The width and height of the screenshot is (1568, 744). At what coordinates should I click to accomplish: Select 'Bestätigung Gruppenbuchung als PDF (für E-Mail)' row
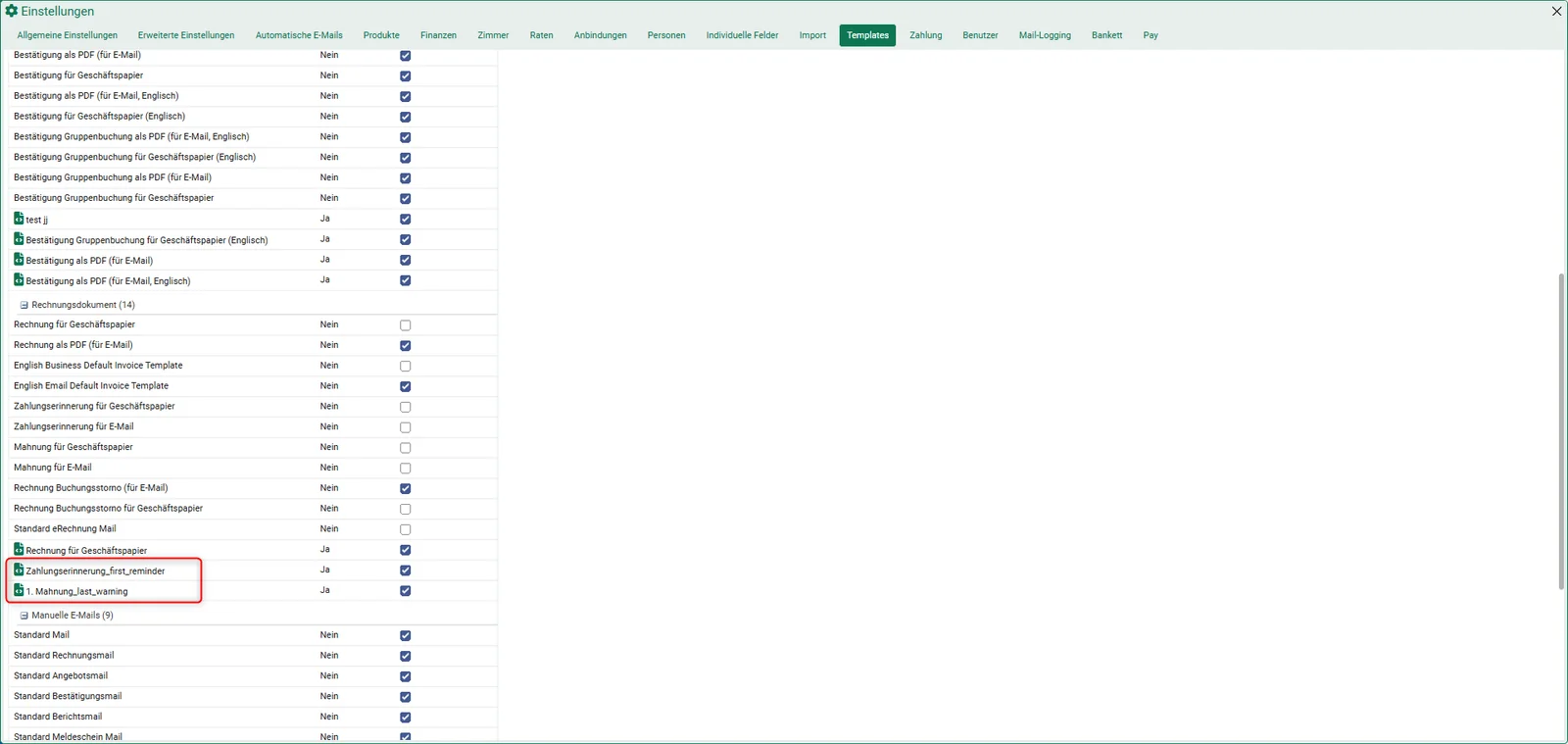point(253,177)
